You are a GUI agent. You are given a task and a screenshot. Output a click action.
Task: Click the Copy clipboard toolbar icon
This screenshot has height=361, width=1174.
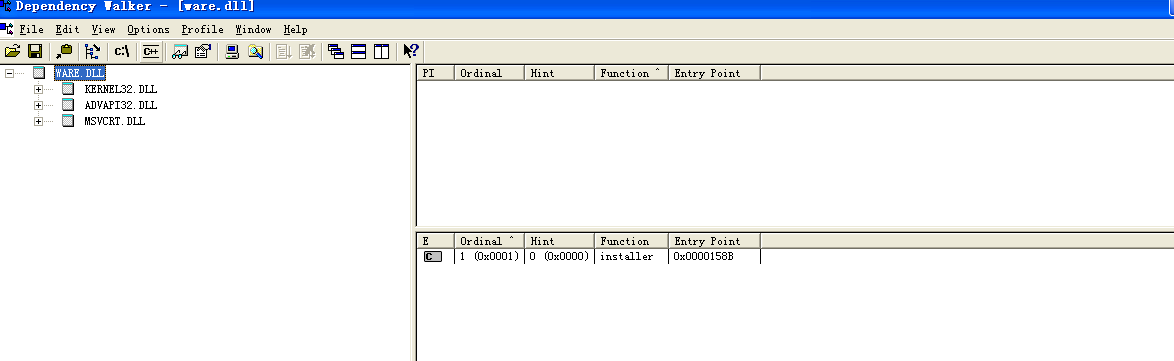pos(64,52)
